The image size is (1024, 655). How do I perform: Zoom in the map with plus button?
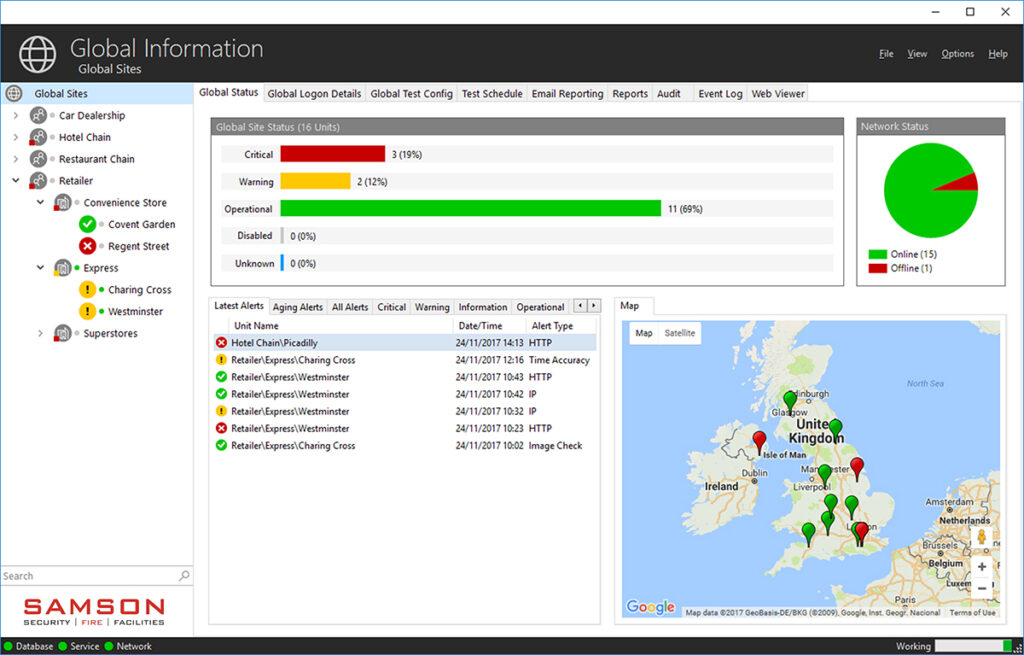pyautogui.click(x=981, y=566)
